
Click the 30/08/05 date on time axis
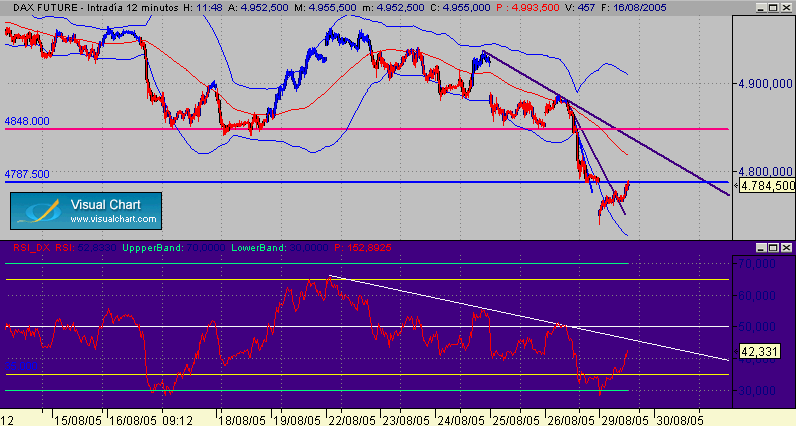tap(680, 420)
